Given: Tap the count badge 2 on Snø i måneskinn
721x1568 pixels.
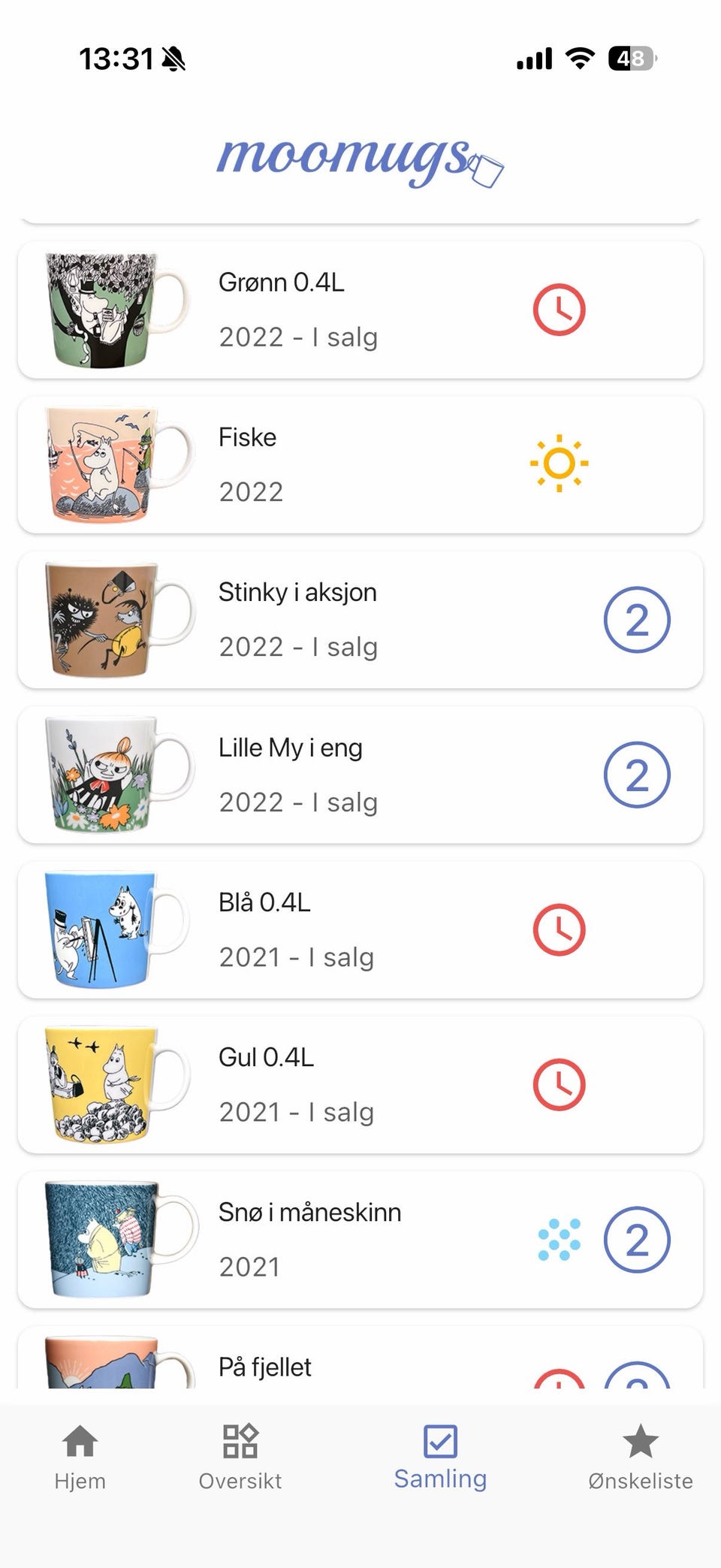Looking at the screenshot, I should click(637, 1240).
